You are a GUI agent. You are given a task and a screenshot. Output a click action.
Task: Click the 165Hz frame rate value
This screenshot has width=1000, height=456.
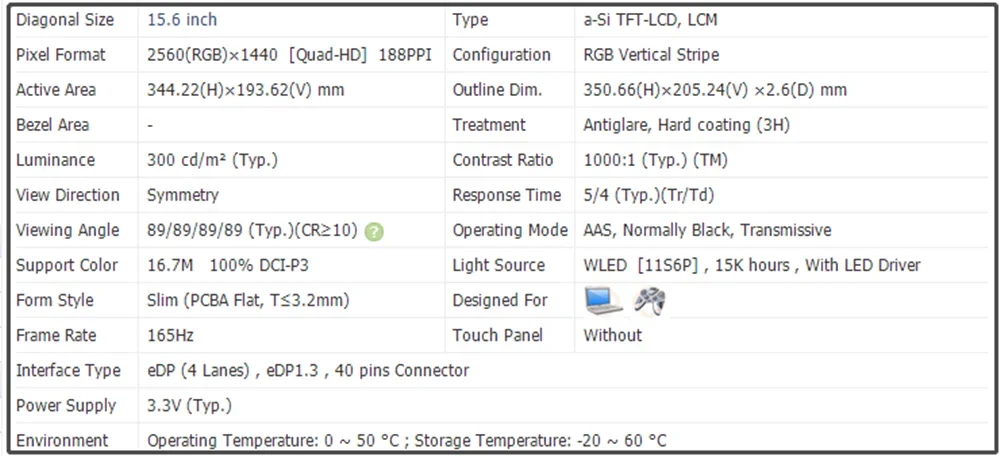tap(170, 335)
